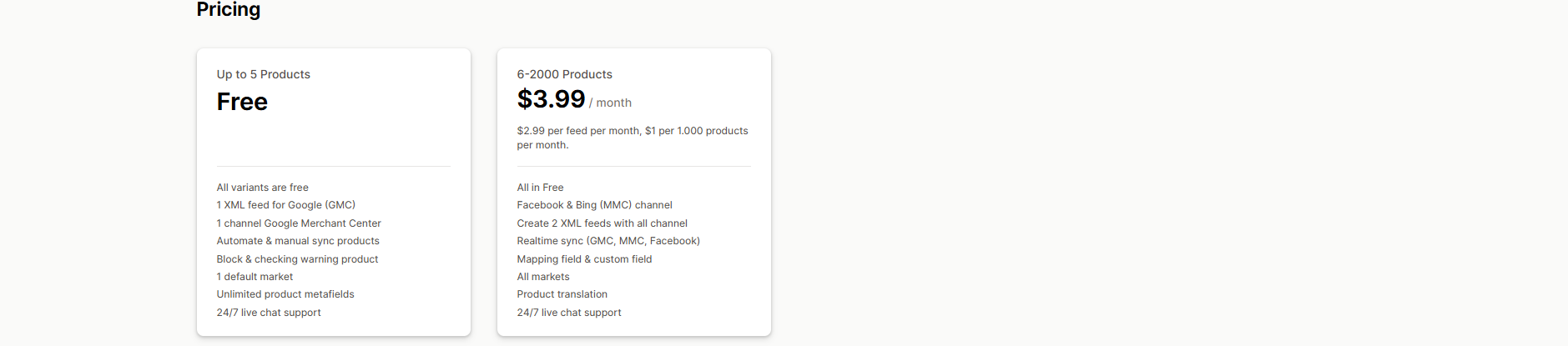The image size is (1568, 346).
Task: Click Unlimited product metafields line
Action: coord(285,294)
